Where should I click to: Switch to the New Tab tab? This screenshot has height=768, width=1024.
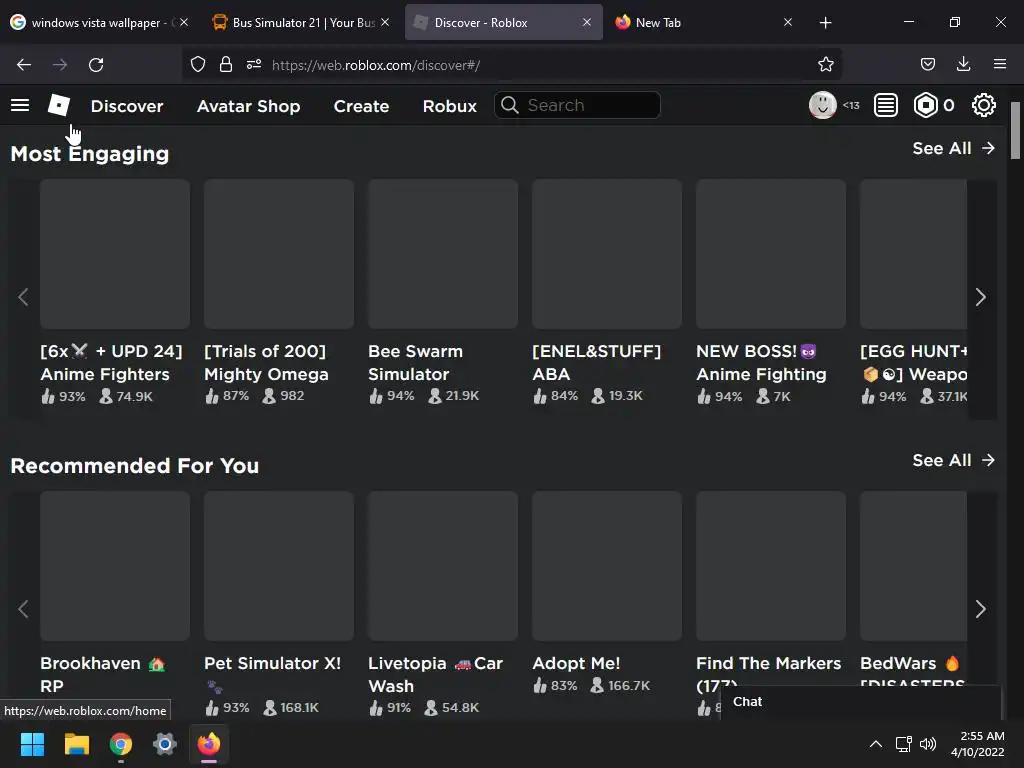pyautogui.click(x=702, y=23)
